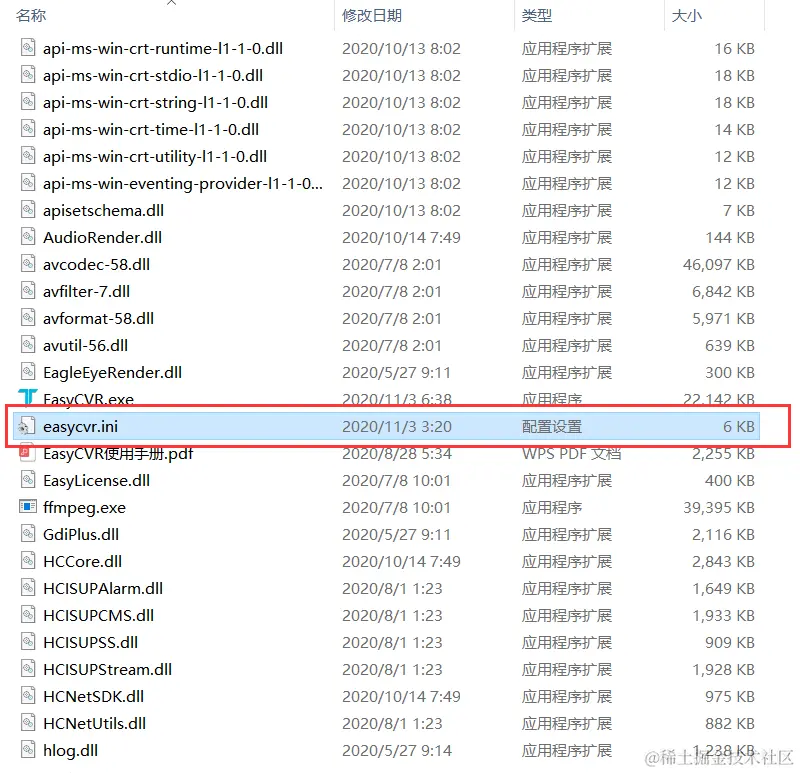The image size is (800, 773).
Task: Click the 39,395 KB size of ffmpeg.exe
Action: (x=718, y=508)
